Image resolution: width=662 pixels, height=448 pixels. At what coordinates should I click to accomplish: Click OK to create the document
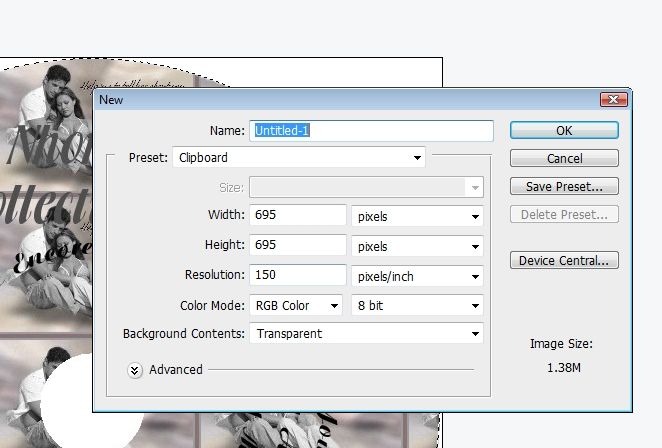tap(564, 130)
